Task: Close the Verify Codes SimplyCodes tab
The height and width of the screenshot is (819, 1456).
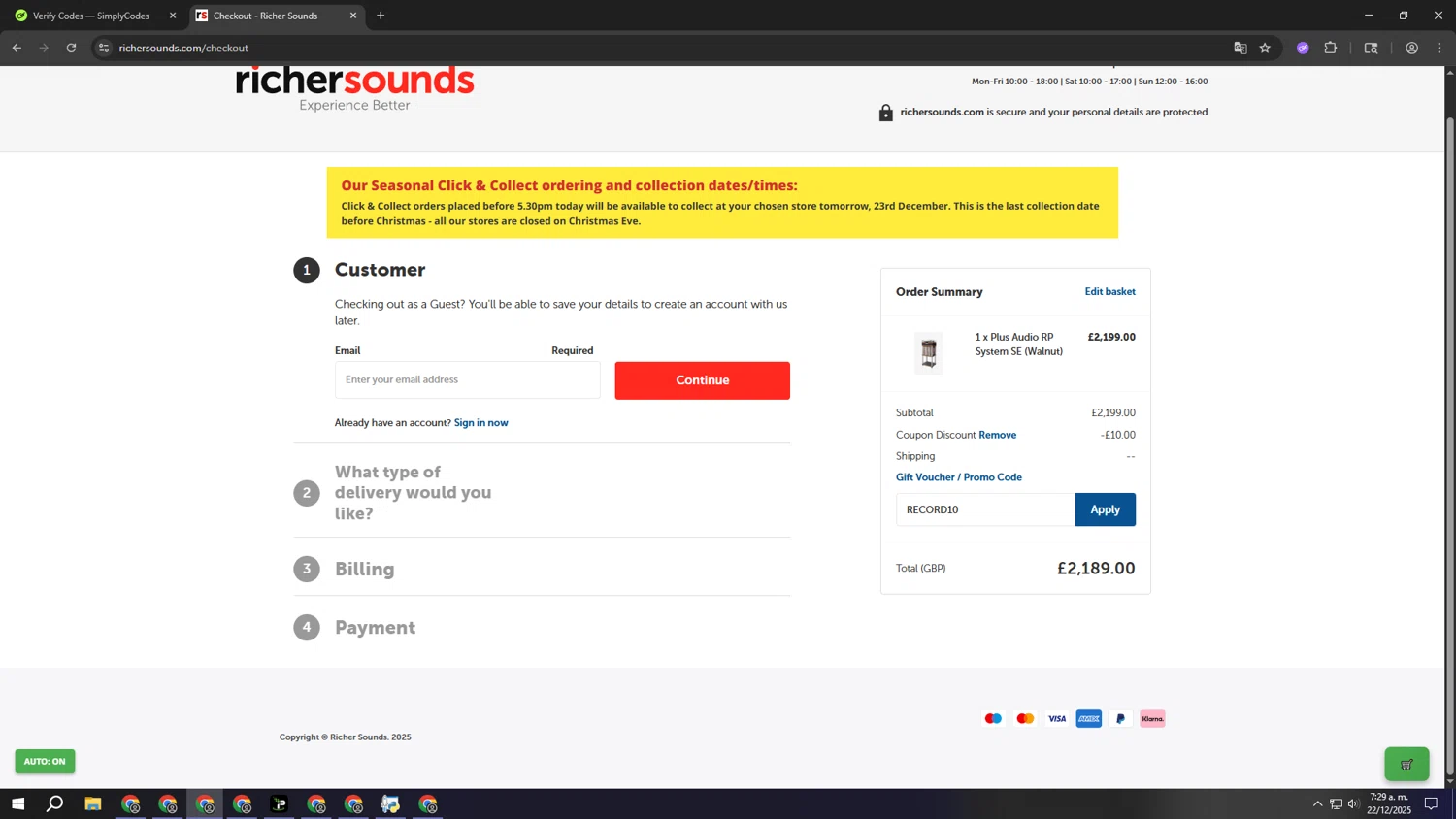Action: 173,16
